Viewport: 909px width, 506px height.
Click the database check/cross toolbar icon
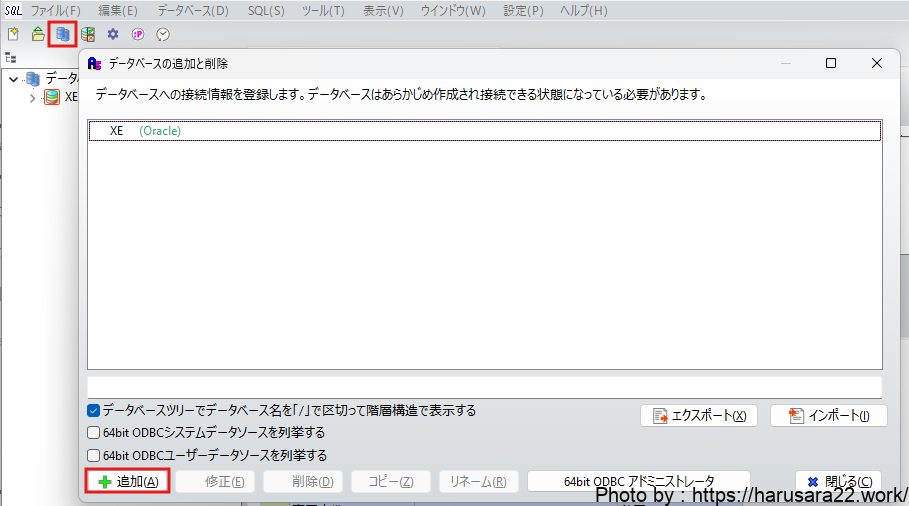click(88, 34)
